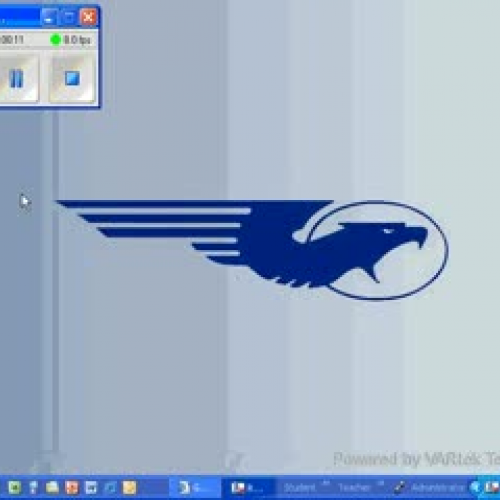Open the Administrator toolbar on taskbar

tap(438, 488)
